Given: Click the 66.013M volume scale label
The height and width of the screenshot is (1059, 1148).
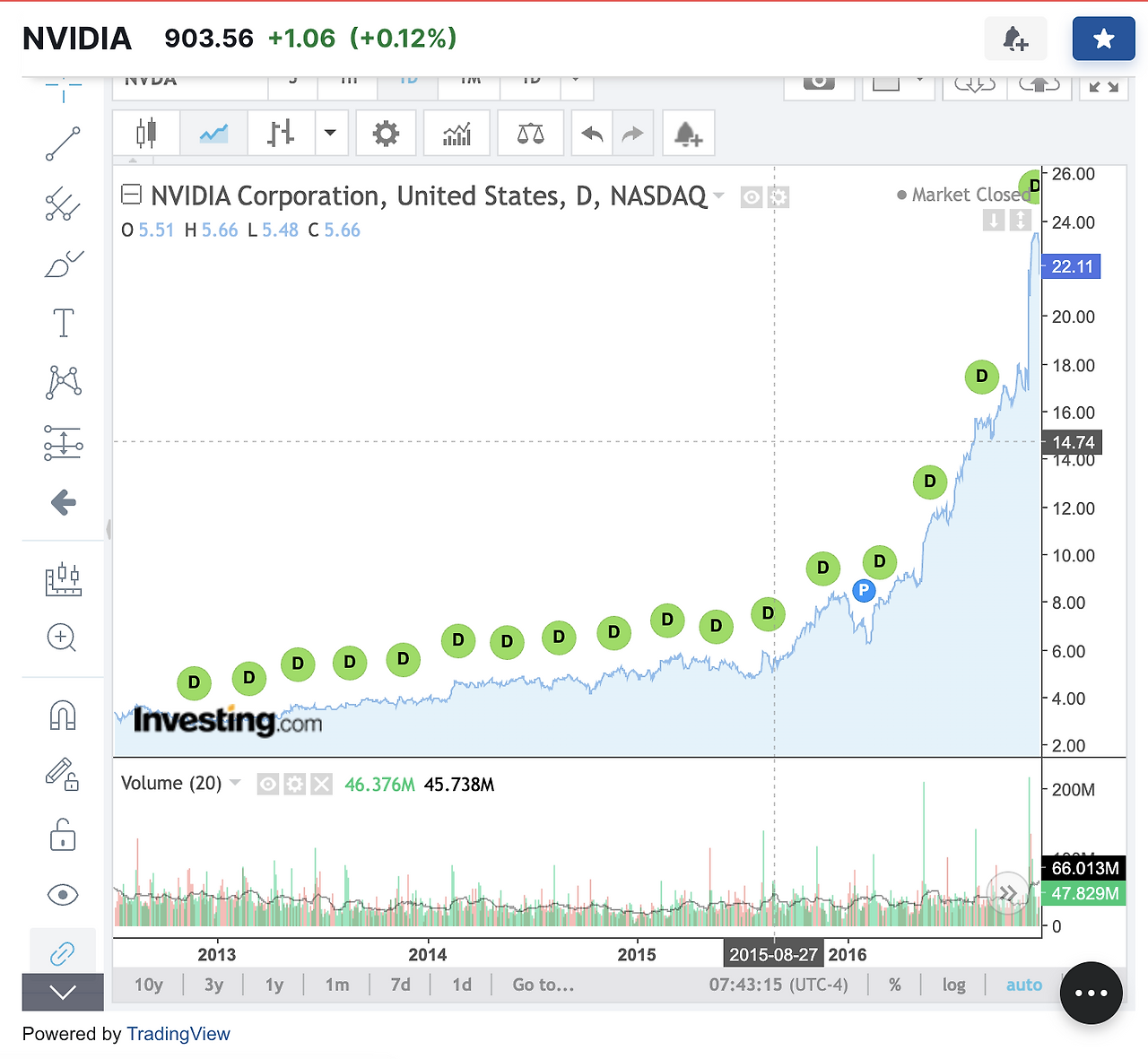Looking at the screenshot, I should click(x=1084, y=868).
